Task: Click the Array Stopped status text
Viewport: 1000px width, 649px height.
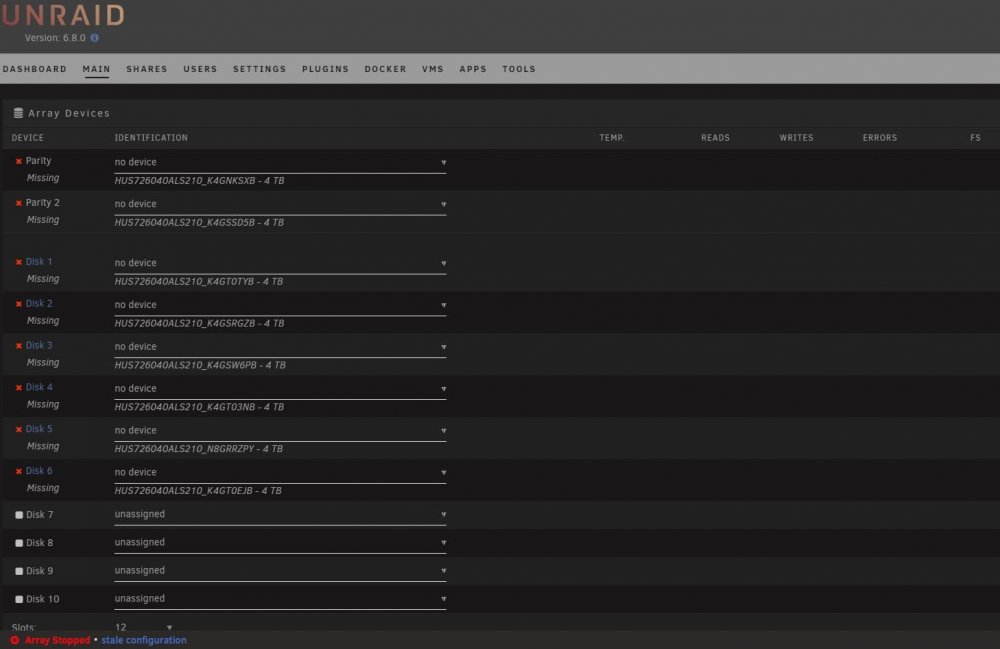Action: (x=57, y=640)
